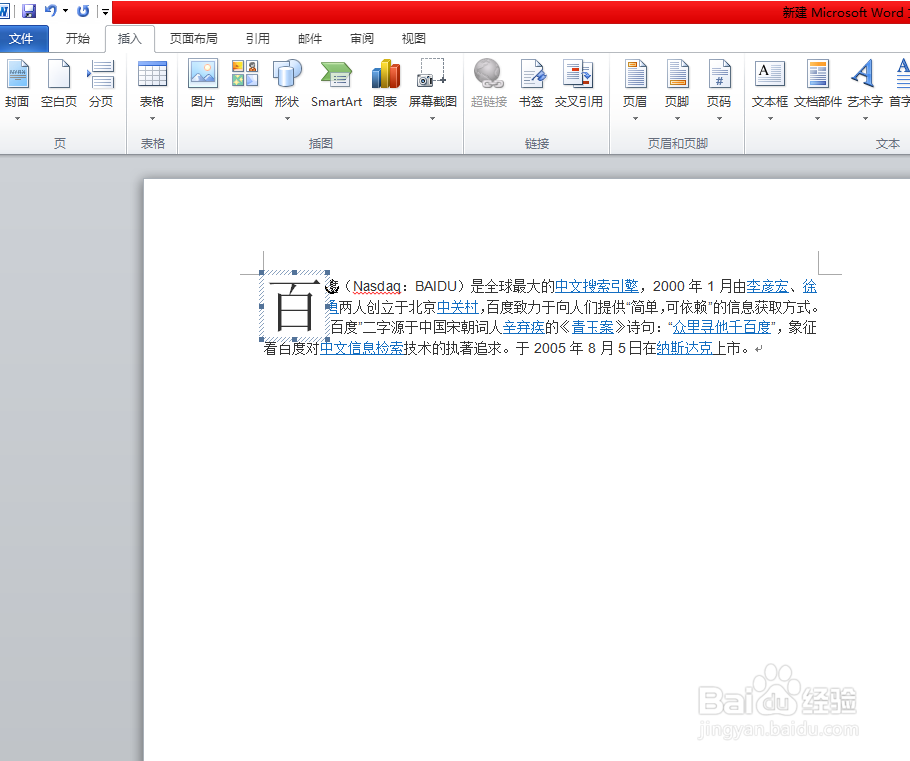
Task: Click the 屏幕截图 screenshot icon
Action: [432, 74]
